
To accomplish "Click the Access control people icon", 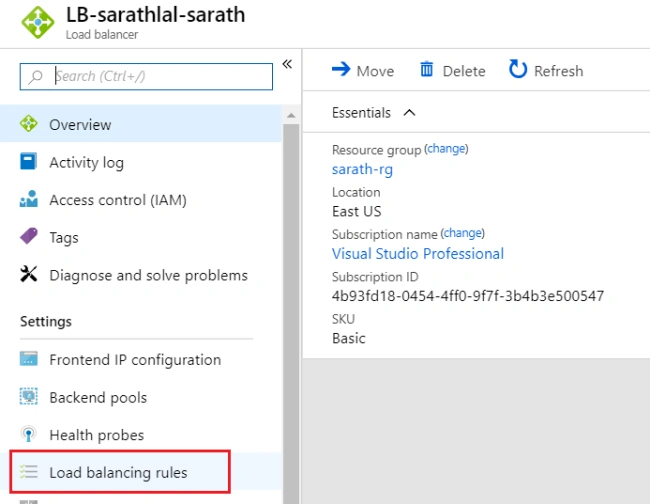I will (x=29, y=199).
